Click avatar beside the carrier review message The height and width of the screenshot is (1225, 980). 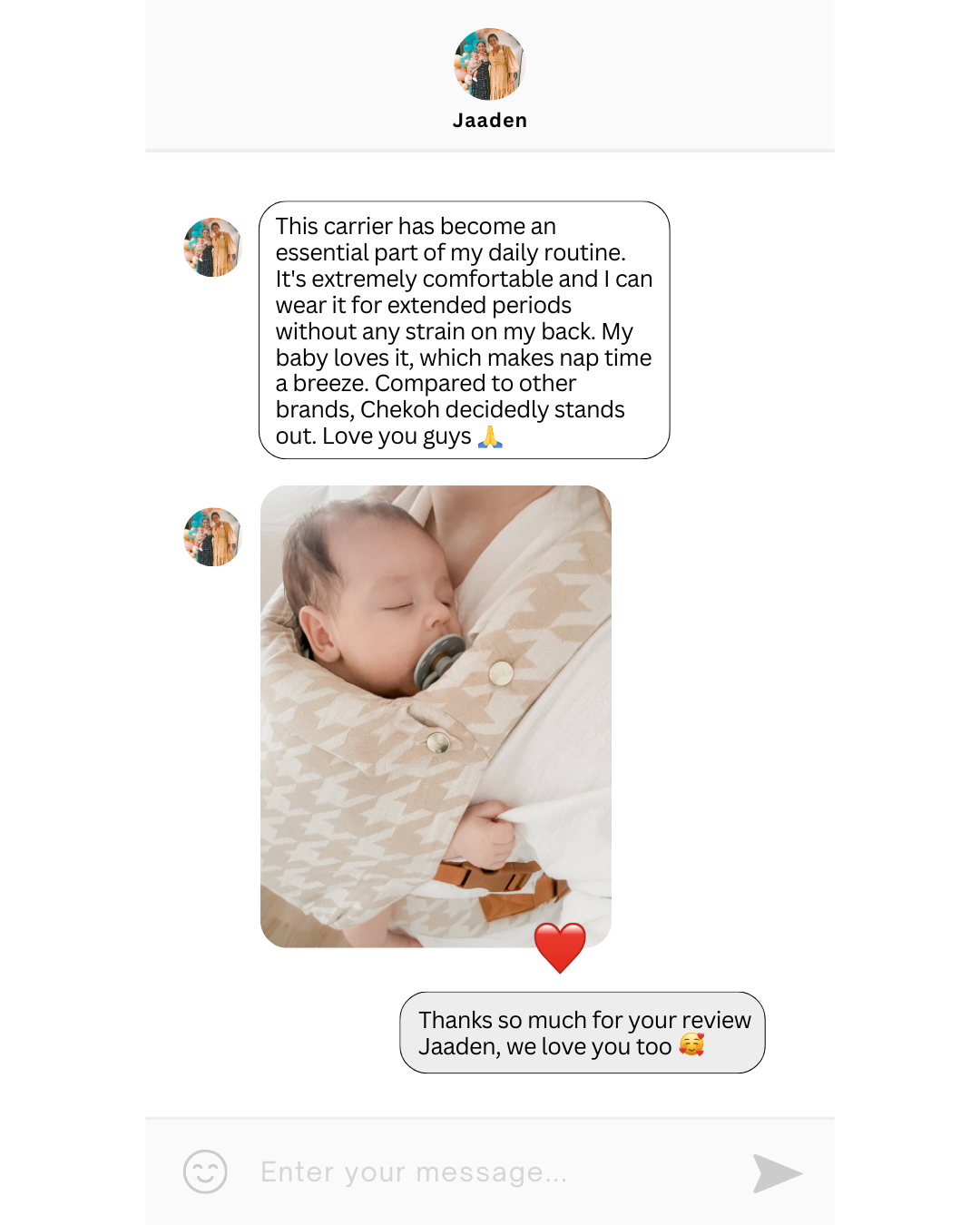pos(212,247)
